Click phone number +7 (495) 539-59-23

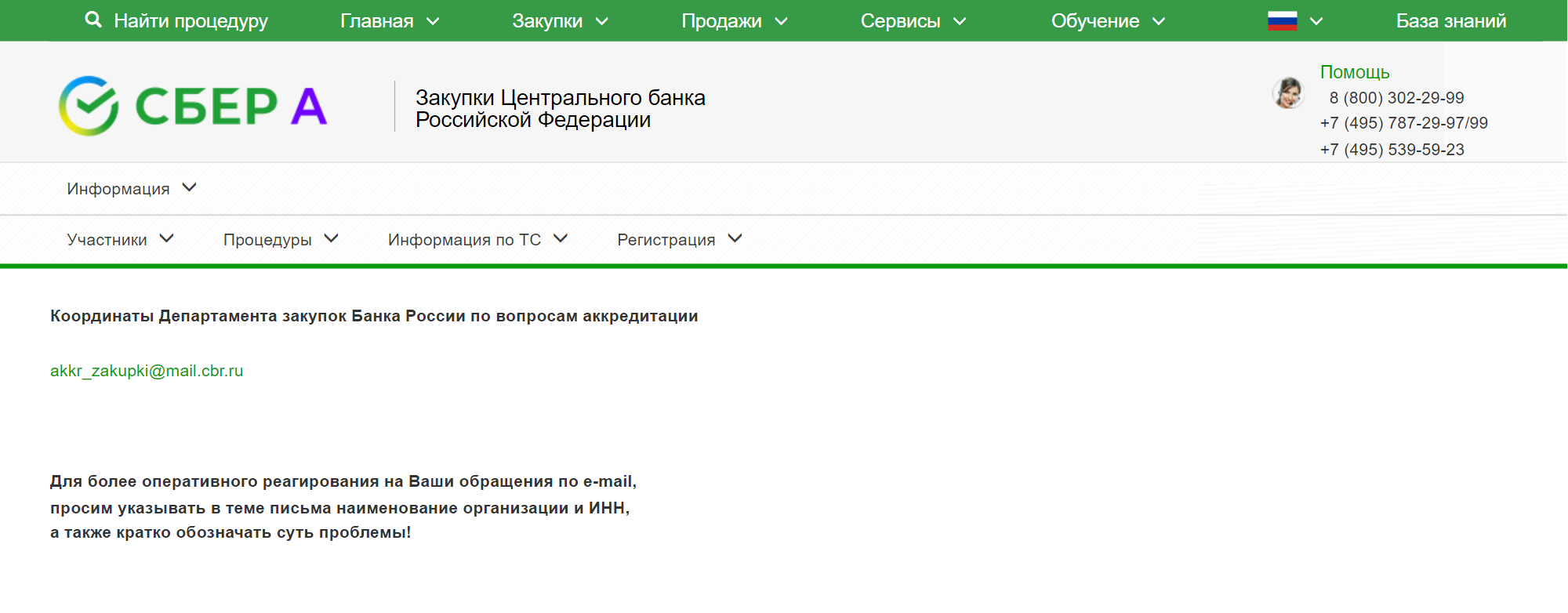[x=1392, y=150]
